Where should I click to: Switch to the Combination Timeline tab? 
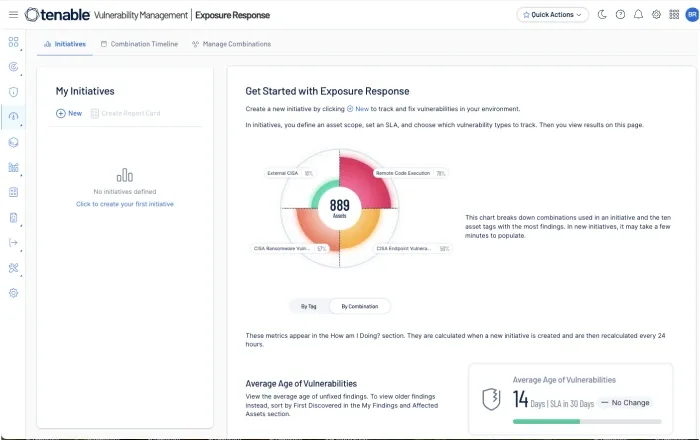(139, 44)
